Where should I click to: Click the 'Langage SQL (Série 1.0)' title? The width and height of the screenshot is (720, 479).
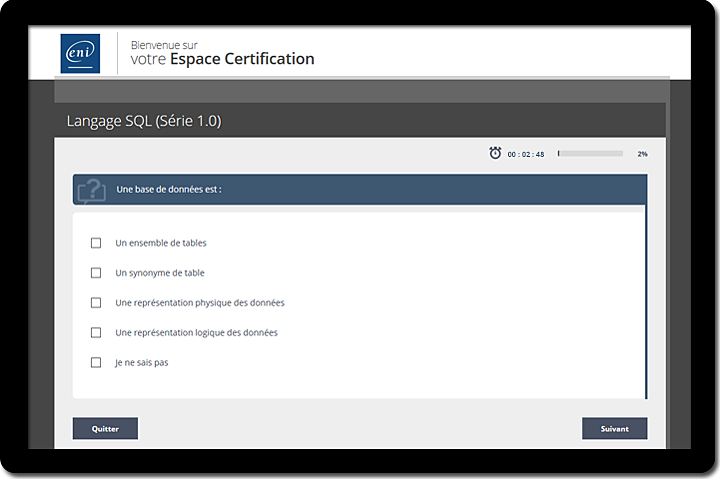tap(144, 121)
